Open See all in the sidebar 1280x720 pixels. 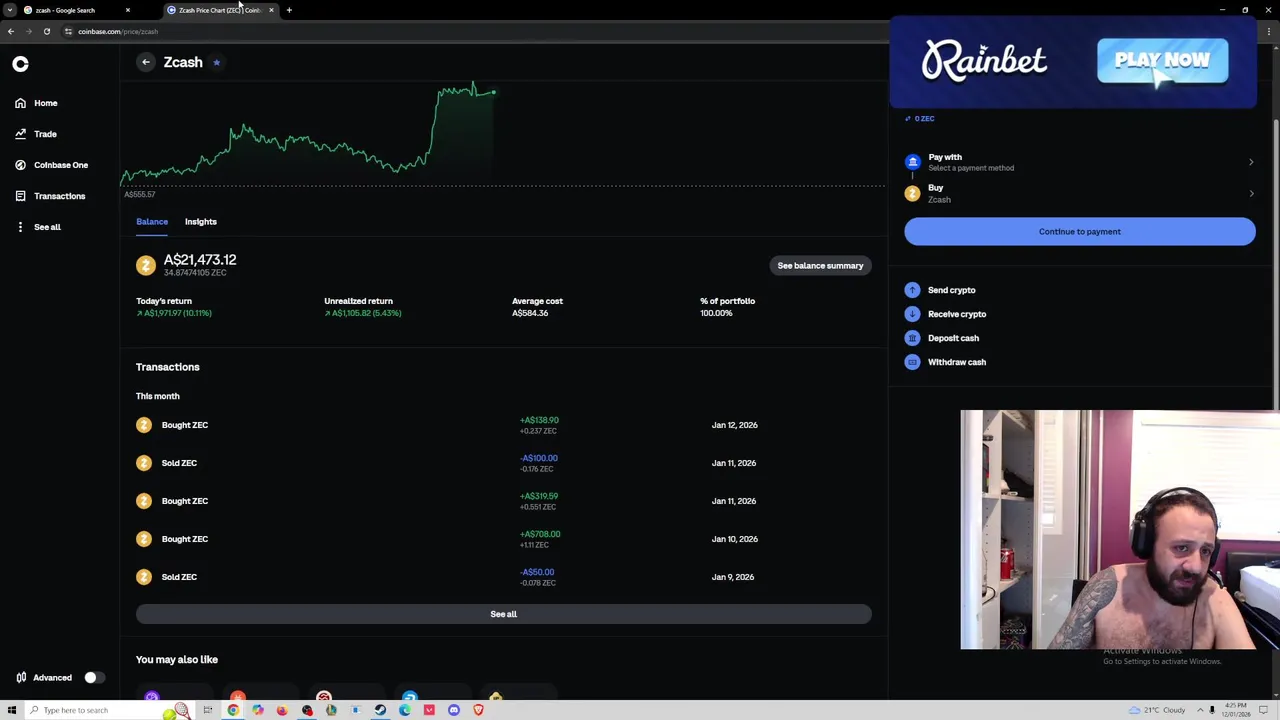pos(38,227)
